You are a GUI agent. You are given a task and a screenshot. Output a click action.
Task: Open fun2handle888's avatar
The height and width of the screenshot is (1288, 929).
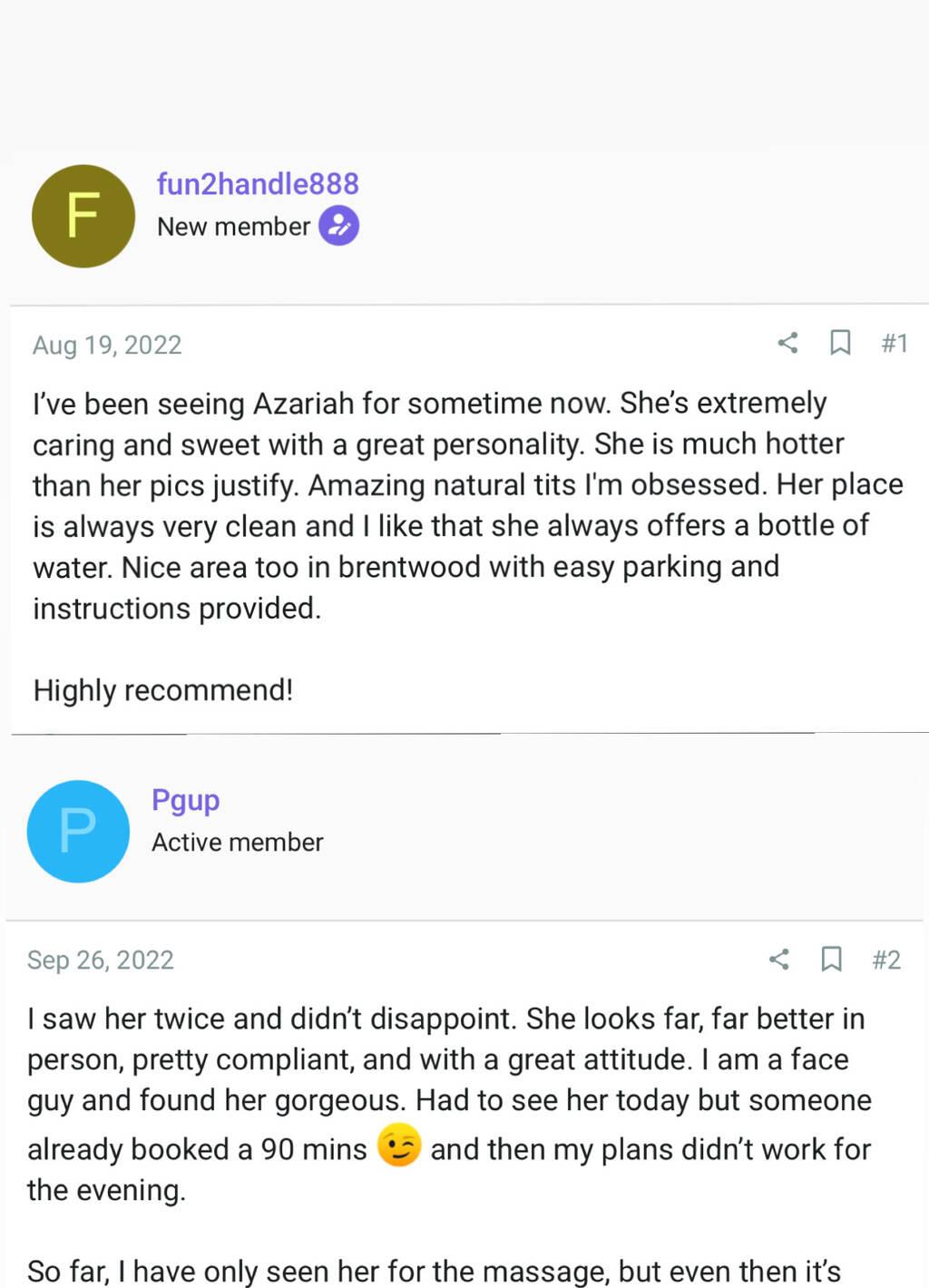tap(83, 216)
